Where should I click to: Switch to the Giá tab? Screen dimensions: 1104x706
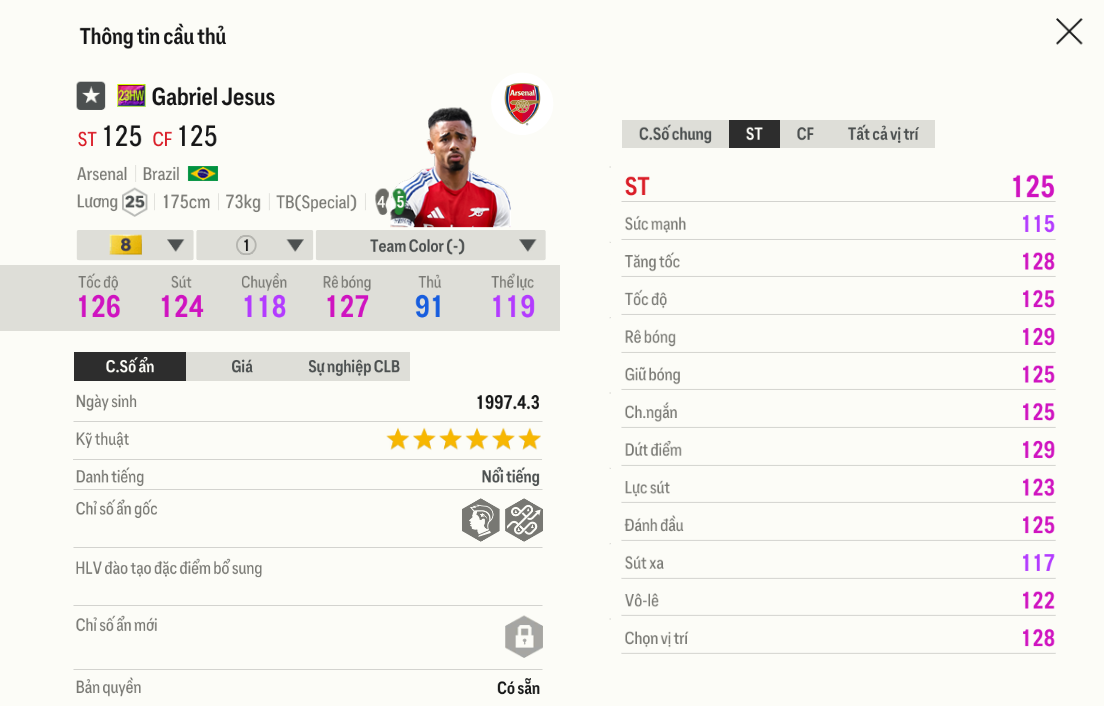tap(242, 367)
